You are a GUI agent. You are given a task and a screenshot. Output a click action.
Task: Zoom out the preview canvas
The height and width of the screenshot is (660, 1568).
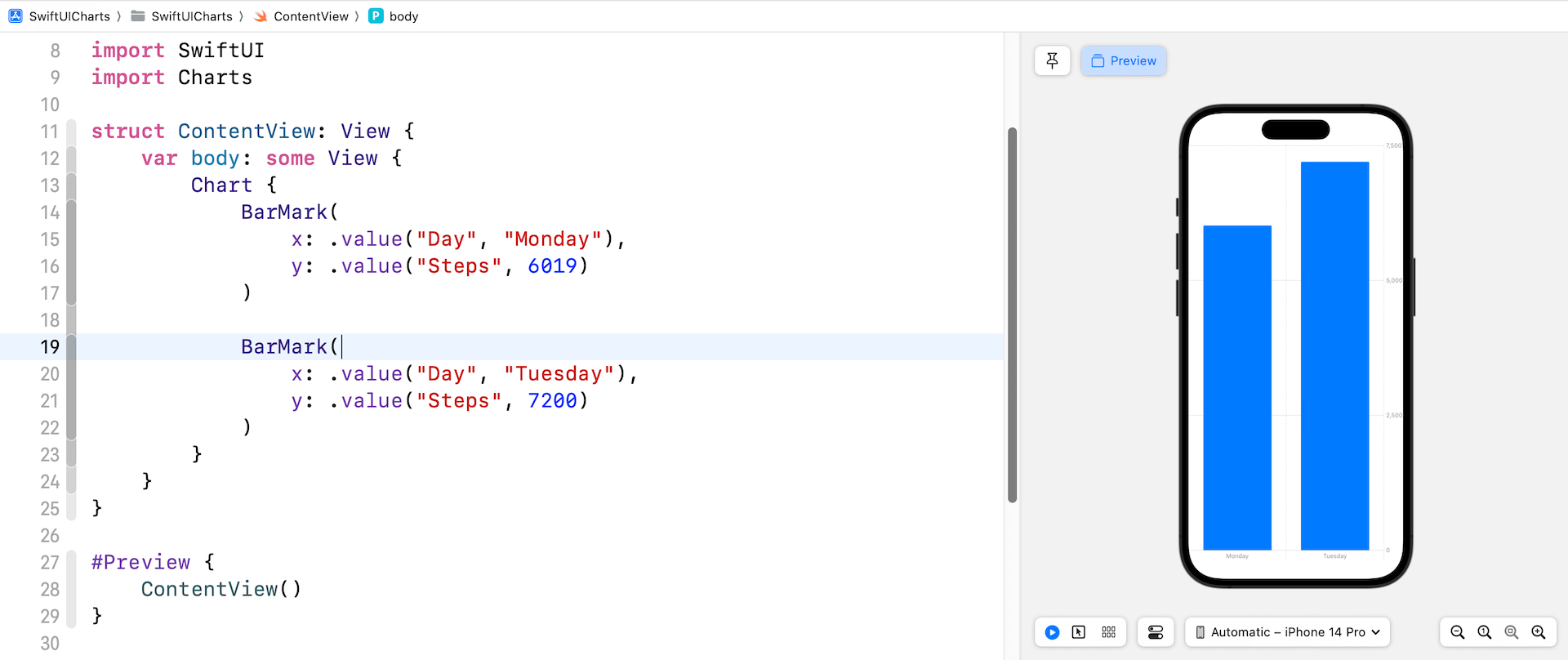1457,632
